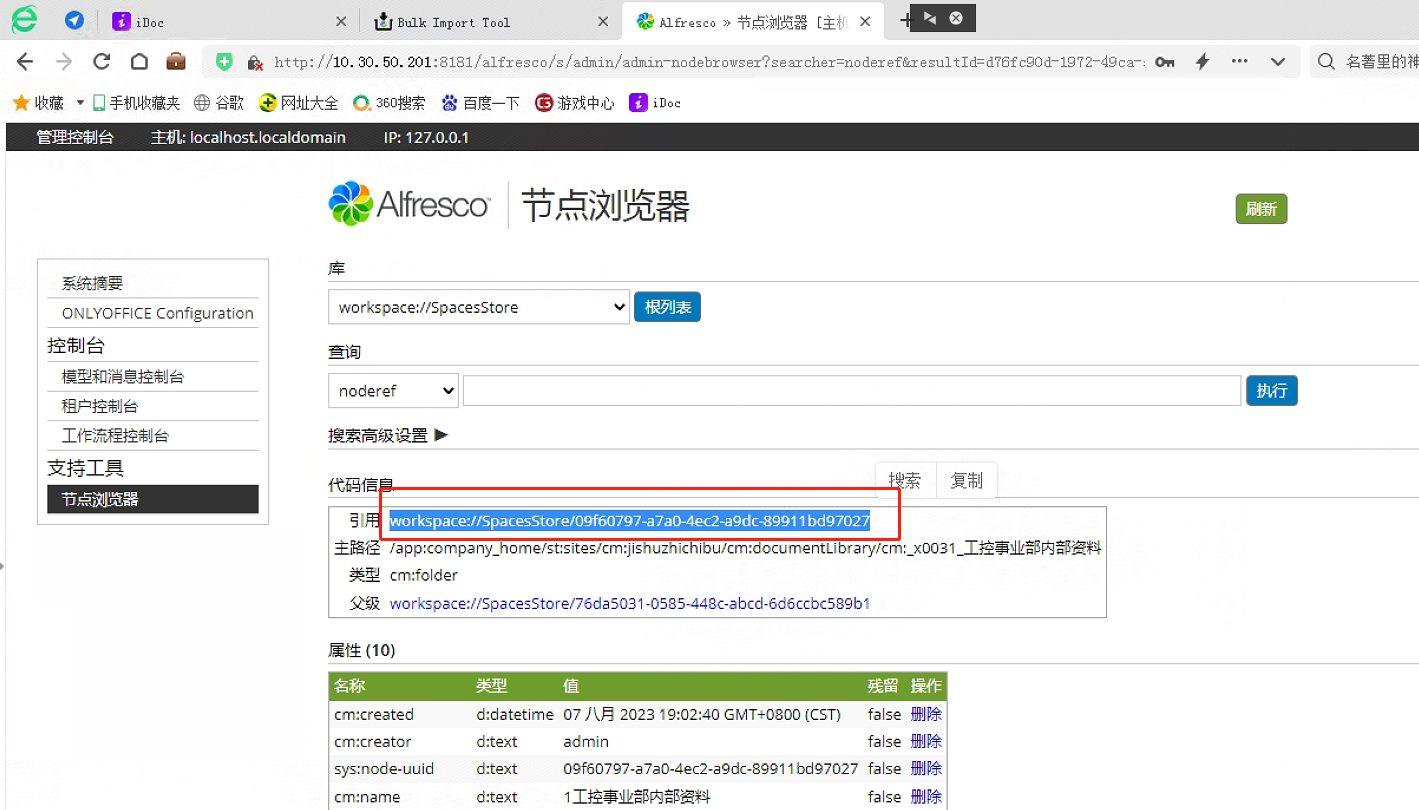Click into the query text input field

pyautogui.click(x=851, y=391)
